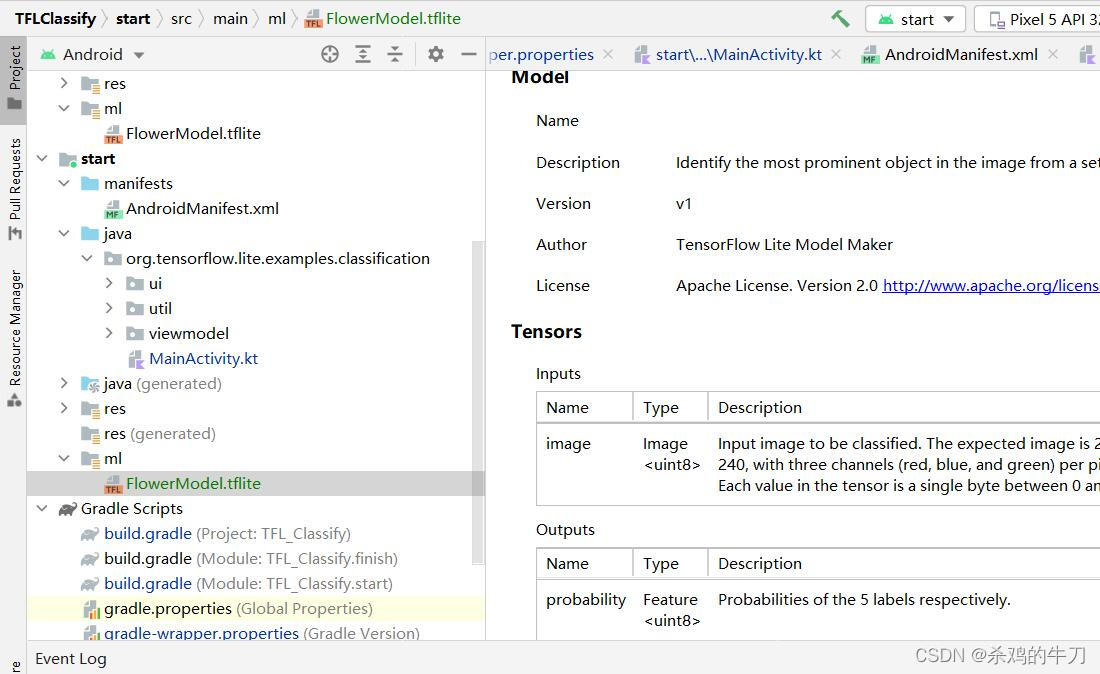Close the properties editor tab
1100x674 pixels.
click(608, 54)
